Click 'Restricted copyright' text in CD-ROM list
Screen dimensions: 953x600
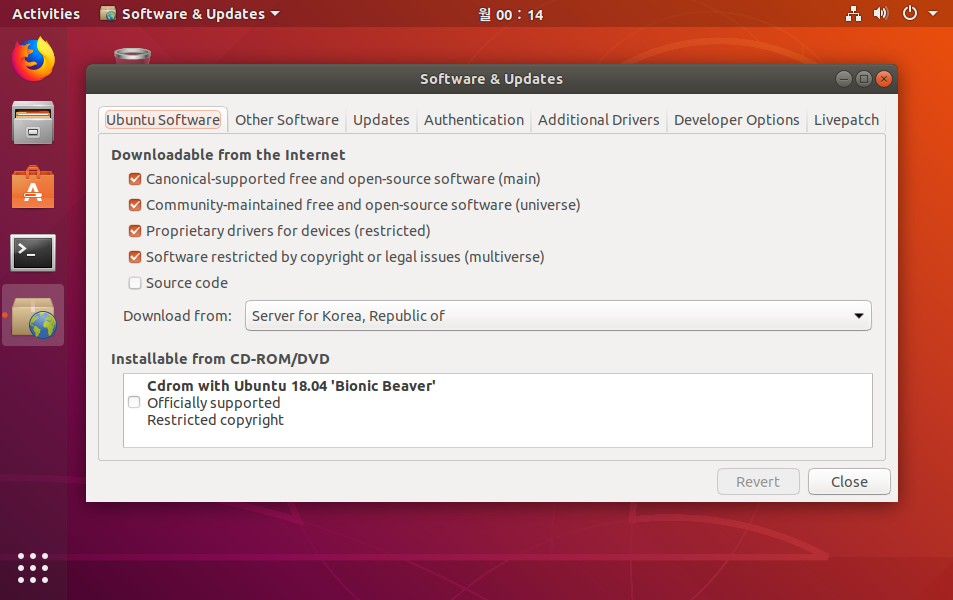pyautogui.click(x=215, y=420)
